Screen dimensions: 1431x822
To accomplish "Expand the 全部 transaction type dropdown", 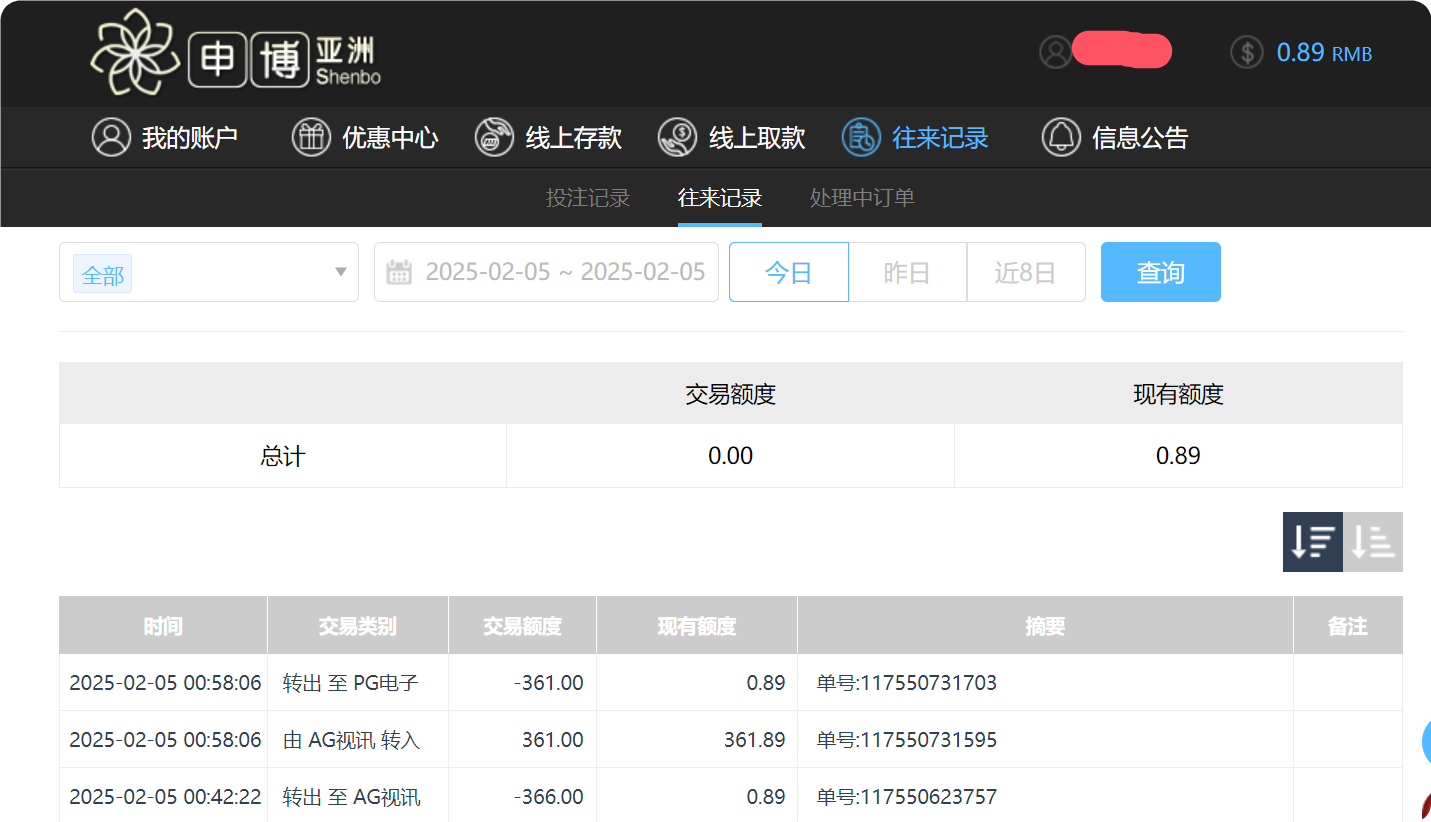I will pyautogui.click(x=208, y=271).
